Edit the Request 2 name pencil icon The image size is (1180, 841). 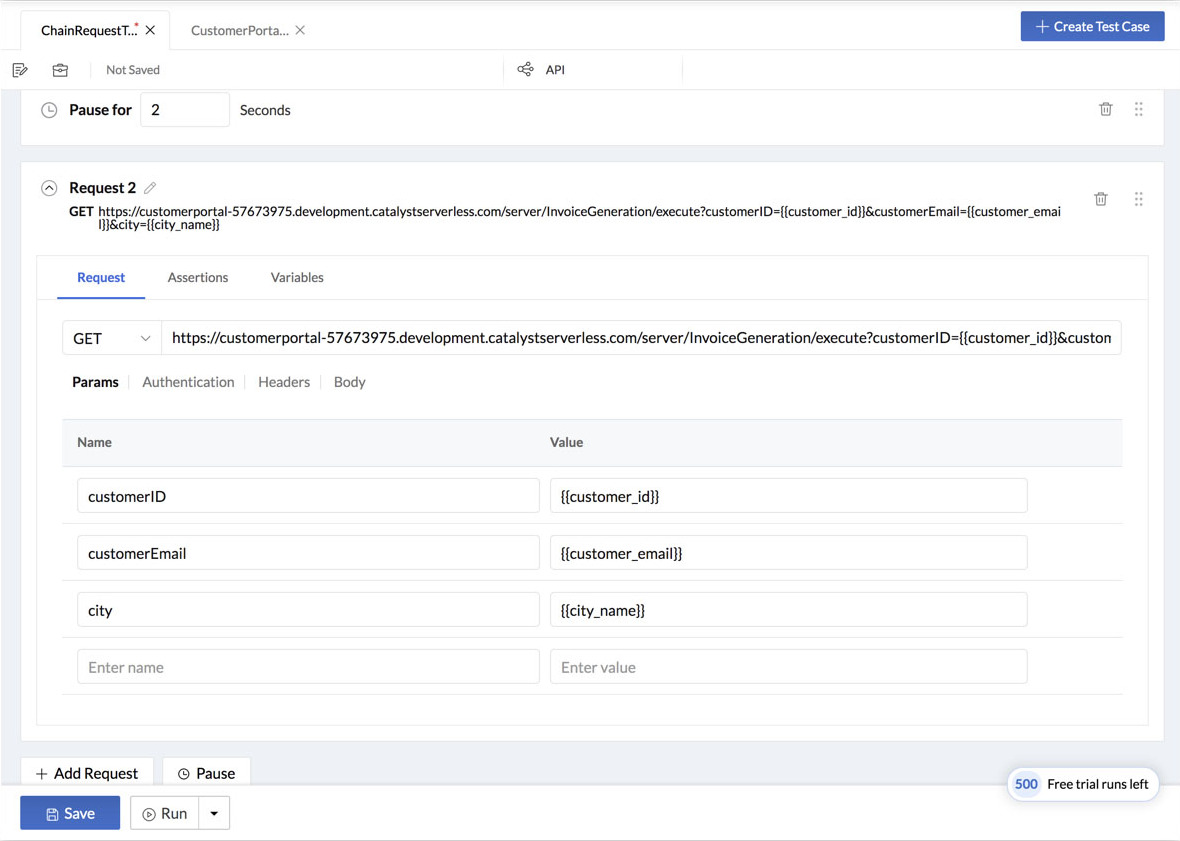click(150, 188)
